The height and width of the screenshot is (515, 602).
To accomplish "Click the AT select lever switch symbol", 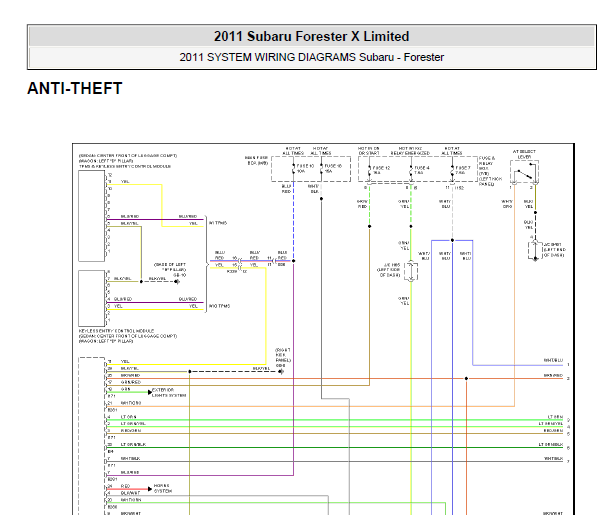I will pyautogui.click(x=524, y=172).
